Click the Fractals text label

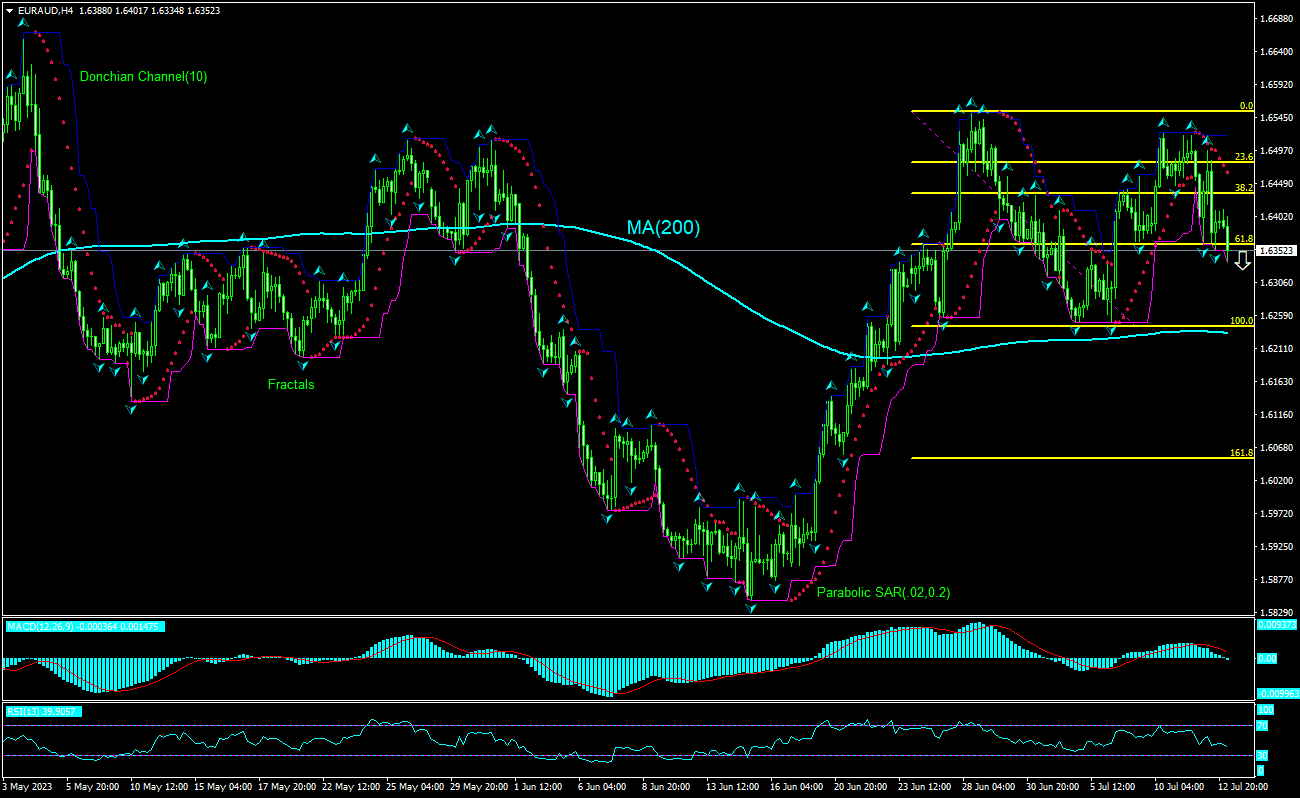pos(290,384)
